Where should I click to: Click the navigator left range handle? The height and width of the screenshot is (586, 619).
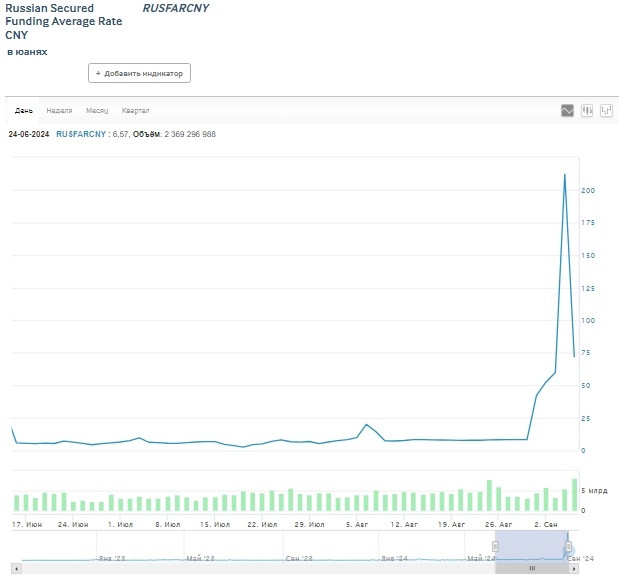[x=495, y=547]
